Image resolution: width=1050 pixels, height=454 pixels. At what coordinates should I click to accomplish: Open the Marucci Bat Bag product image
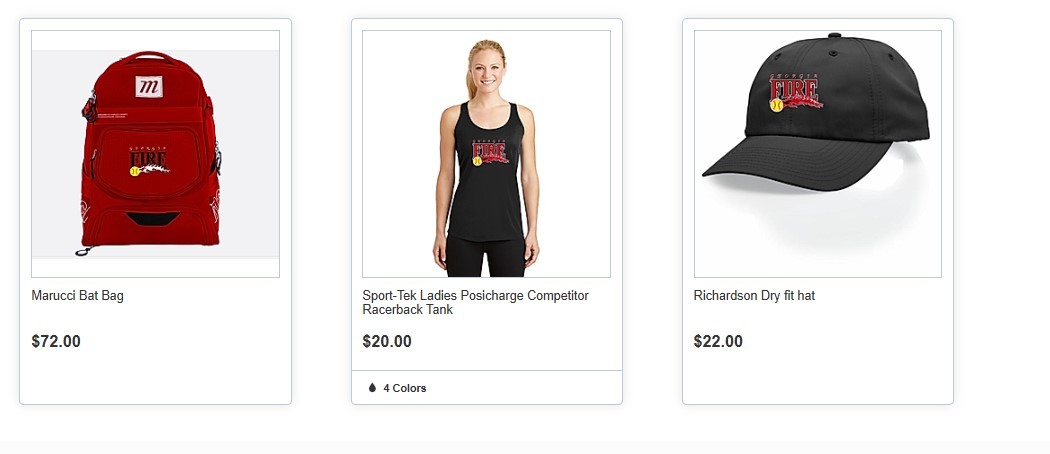pyautogui.click(x=155, y=154)
